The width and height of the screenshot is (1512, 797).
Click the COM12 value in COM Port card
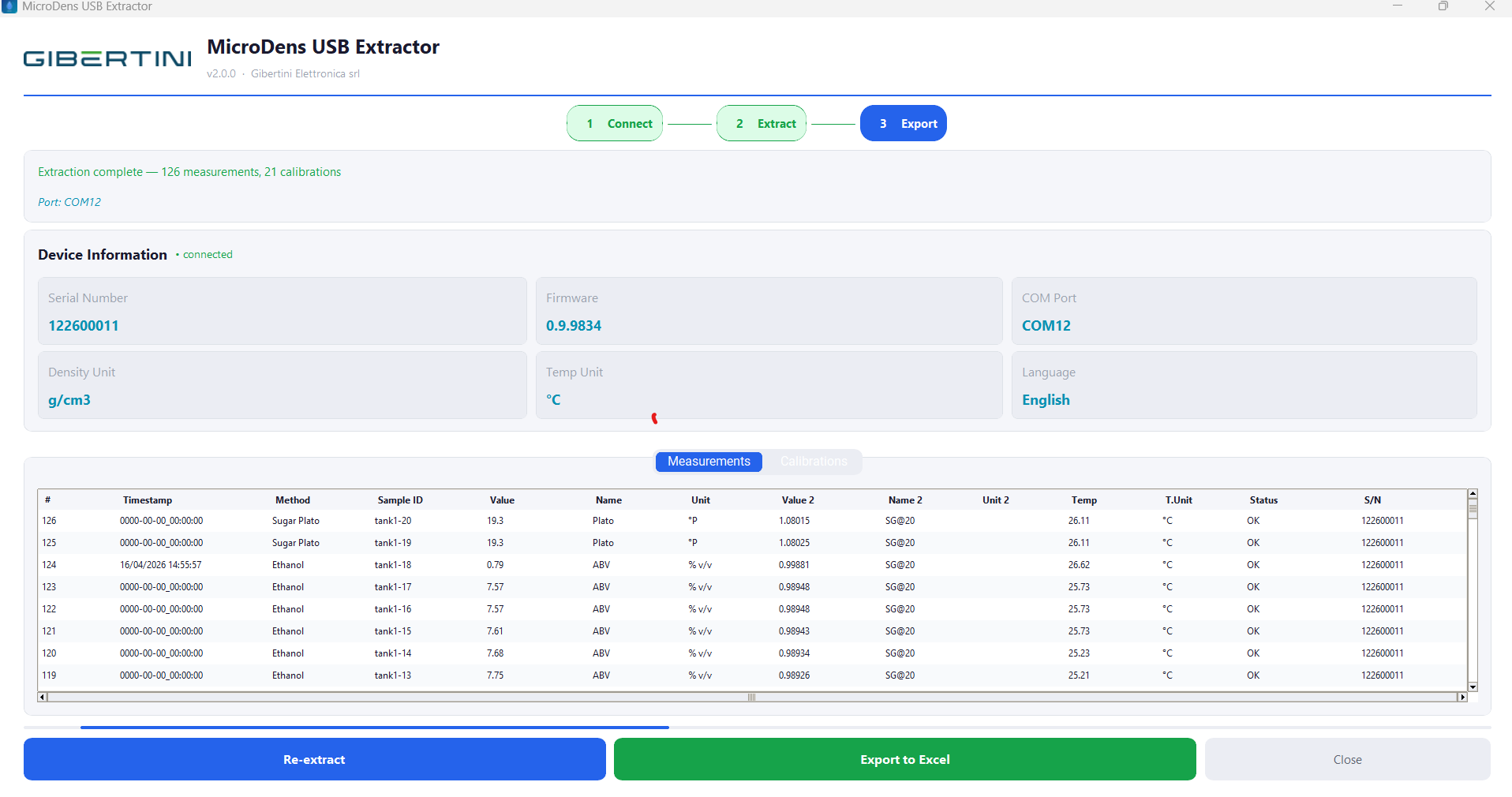click(x=1046, y=326)
